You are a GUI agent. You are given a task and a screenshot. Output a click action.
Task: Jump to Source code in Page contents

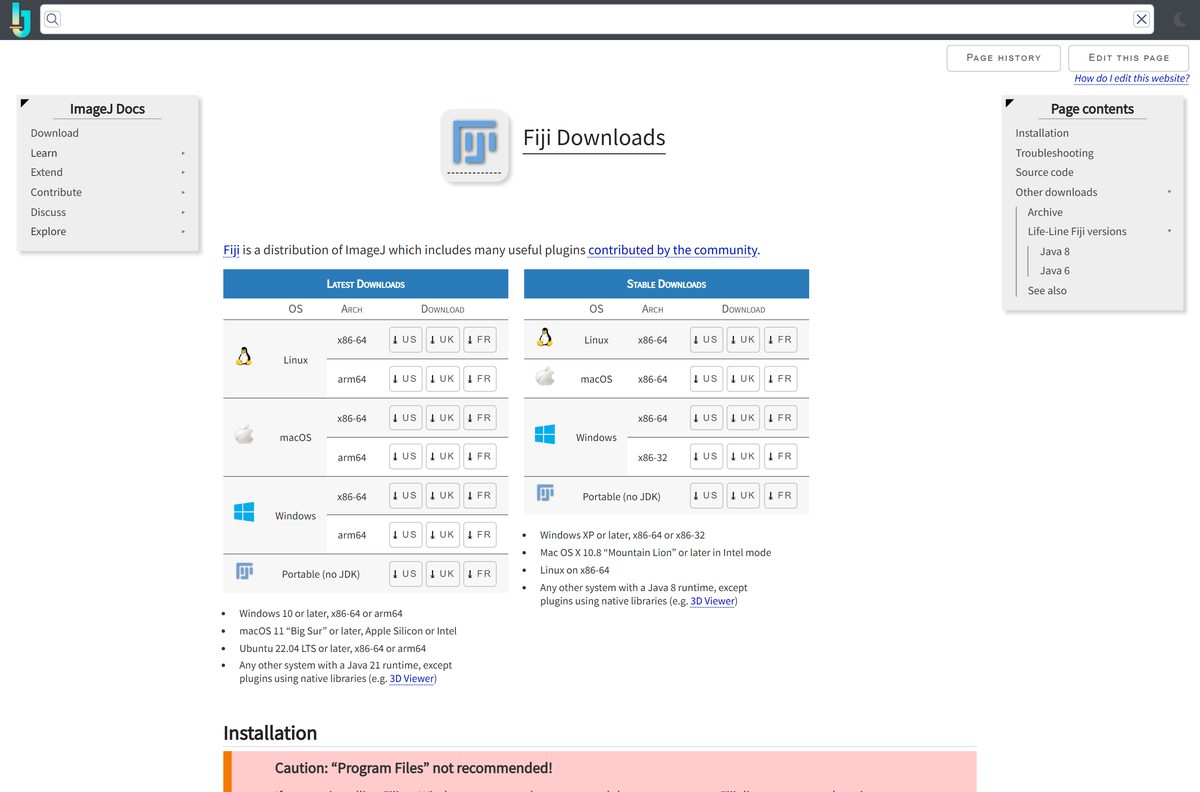[x=1044, y=172]
